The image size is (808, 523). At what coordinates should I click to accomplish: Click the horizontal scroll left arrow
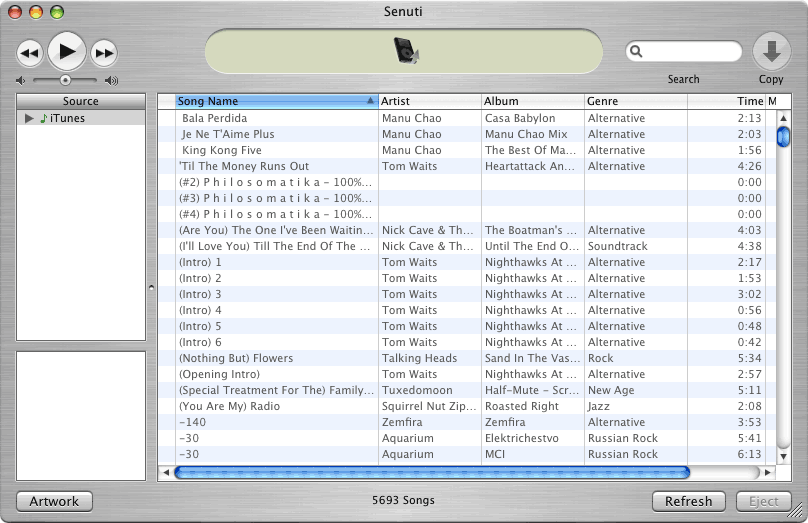pos(166,472)
